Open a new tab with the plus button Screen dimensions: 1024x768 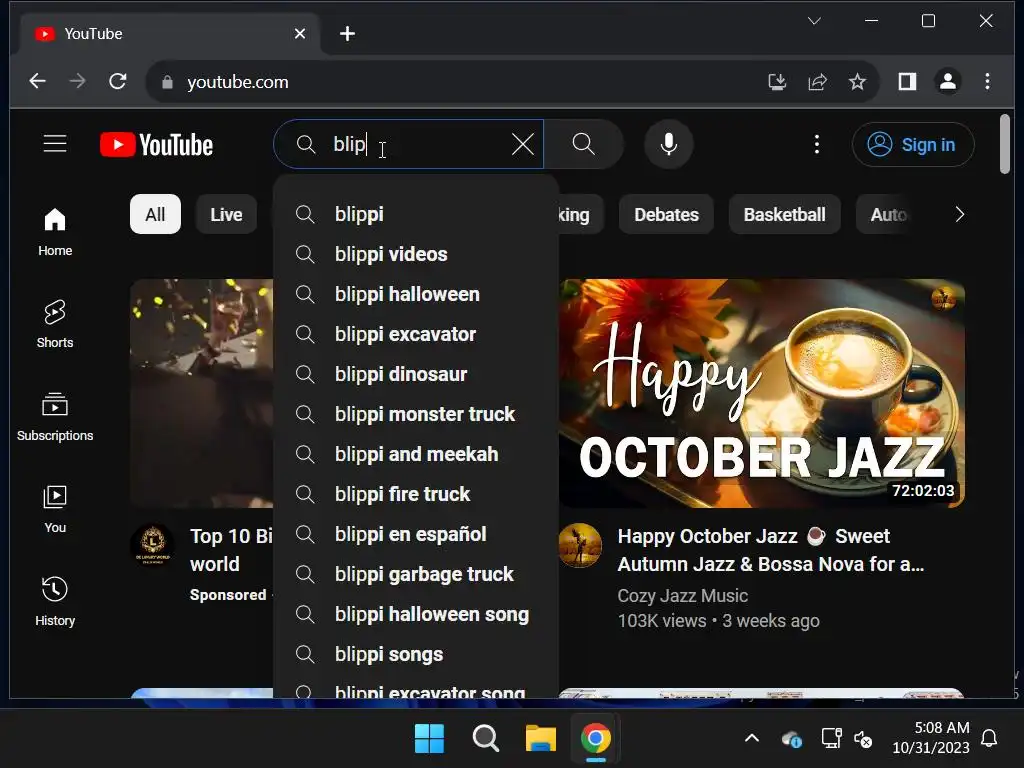[347, 33]
